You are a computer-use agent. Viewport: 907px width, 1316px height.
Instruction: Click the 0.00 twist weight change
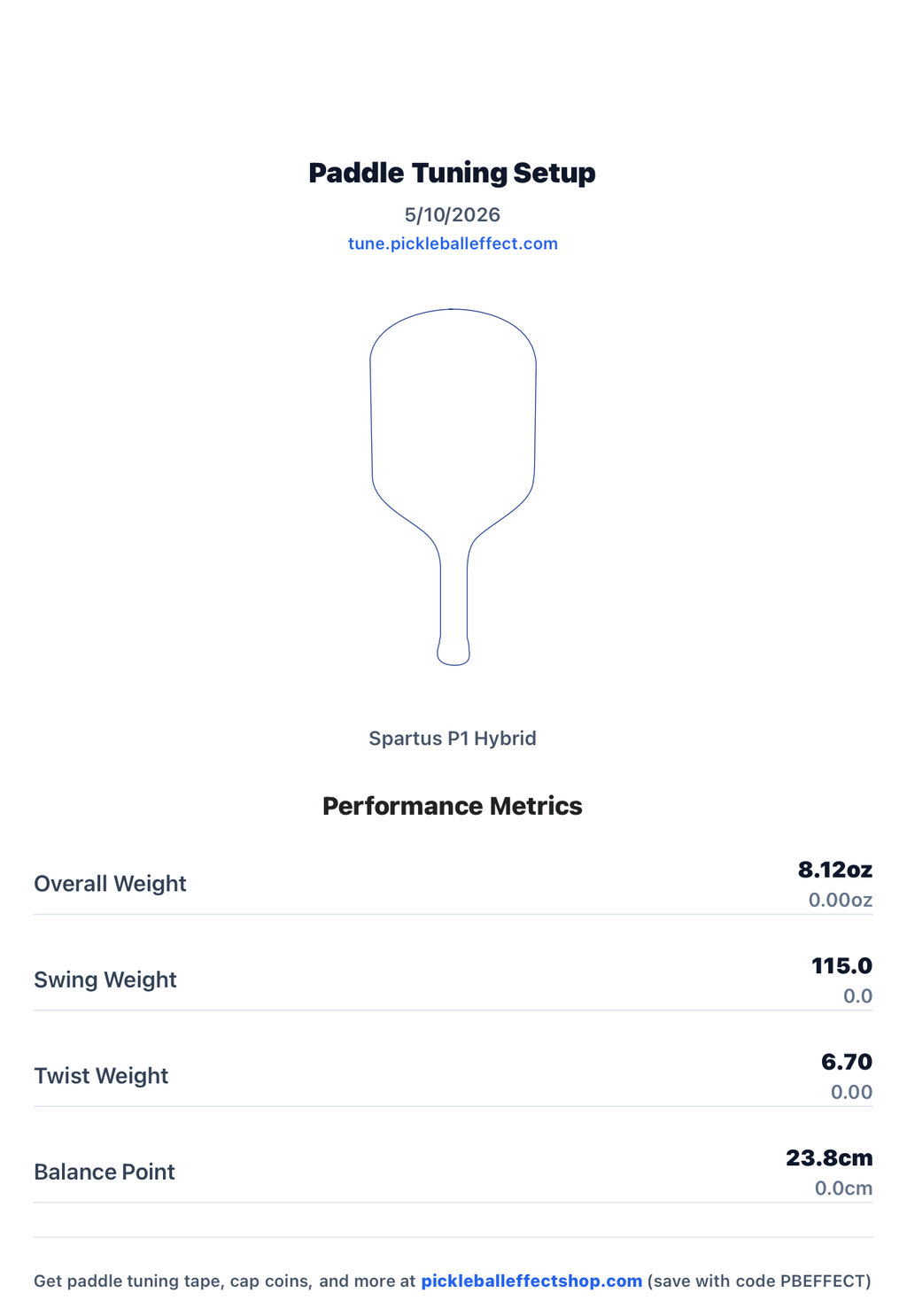(852, 1093)
